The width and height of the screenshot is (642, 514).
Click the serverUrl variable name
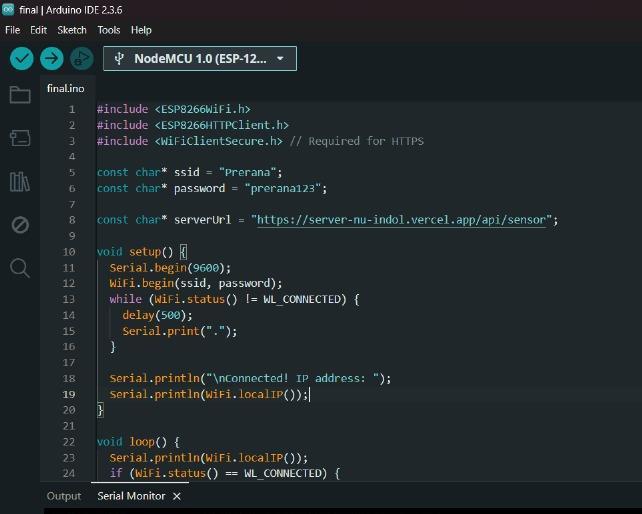[x=203, y=220]
